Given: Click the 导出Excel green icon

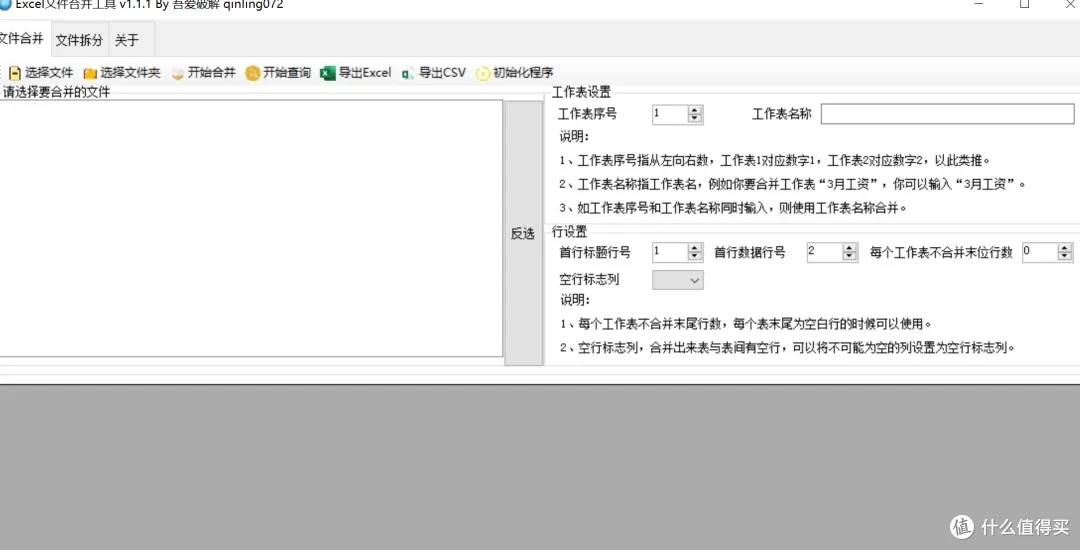Looking at the screenshot, I should click(x=328, y=73).
